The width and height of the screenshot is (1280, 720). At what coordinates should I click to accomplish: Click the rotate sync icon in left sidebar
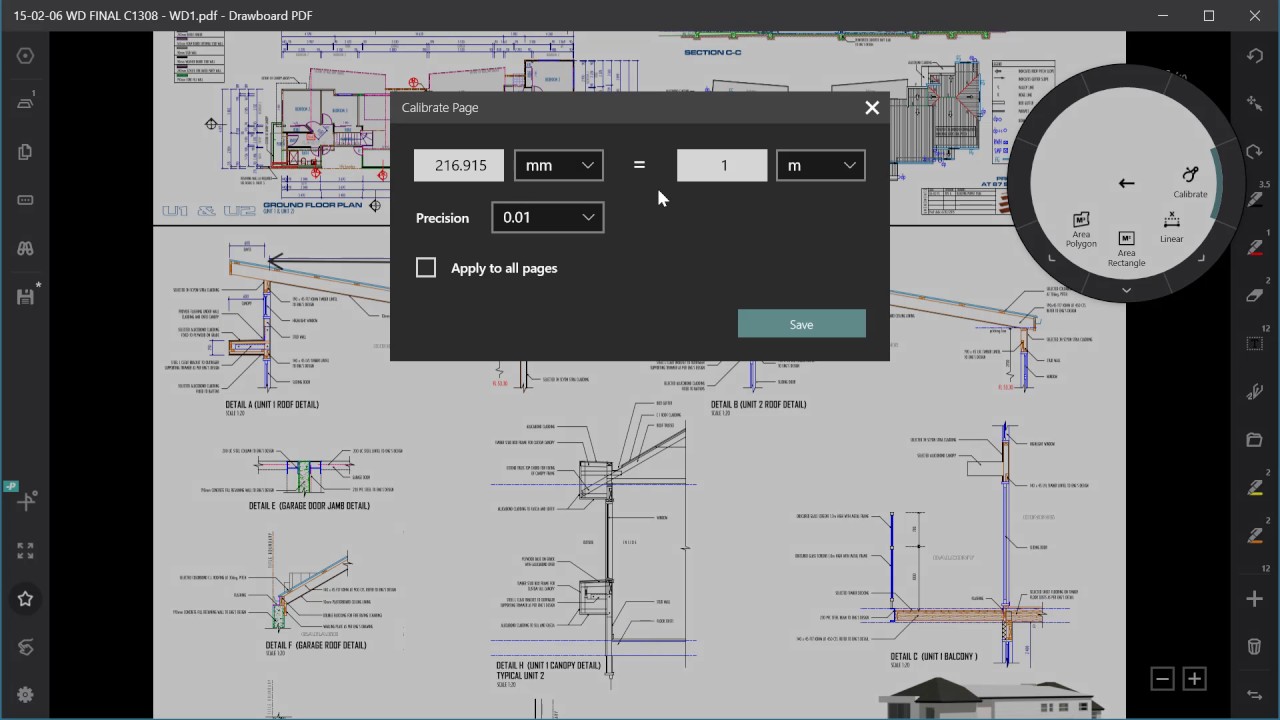click(26, 647)
